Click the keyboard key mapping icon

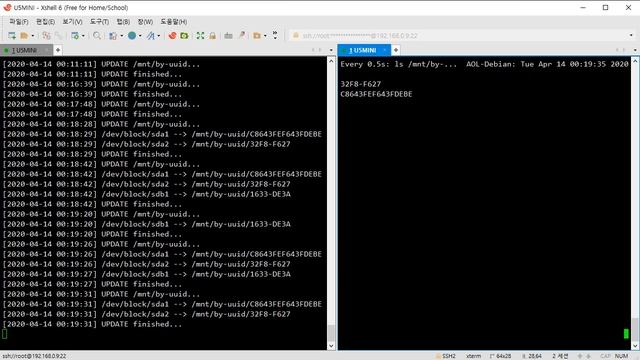click(x=228, y=36)
